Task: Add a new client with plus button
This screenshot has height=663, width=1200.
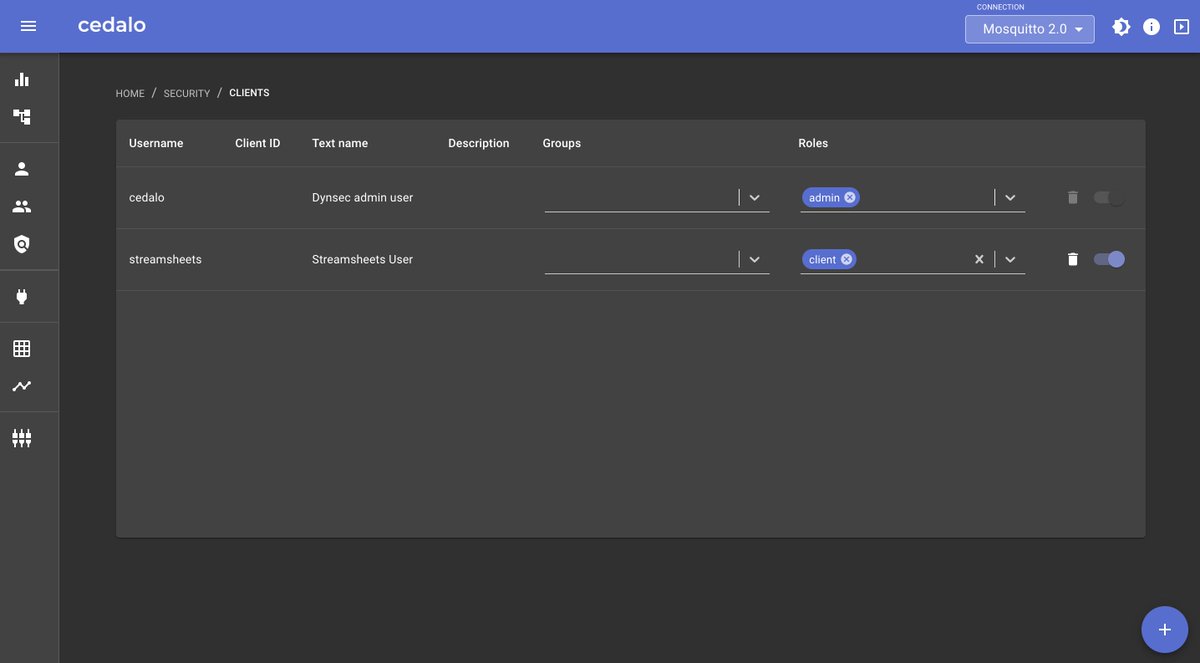Action: click(x=1164, y=629)
